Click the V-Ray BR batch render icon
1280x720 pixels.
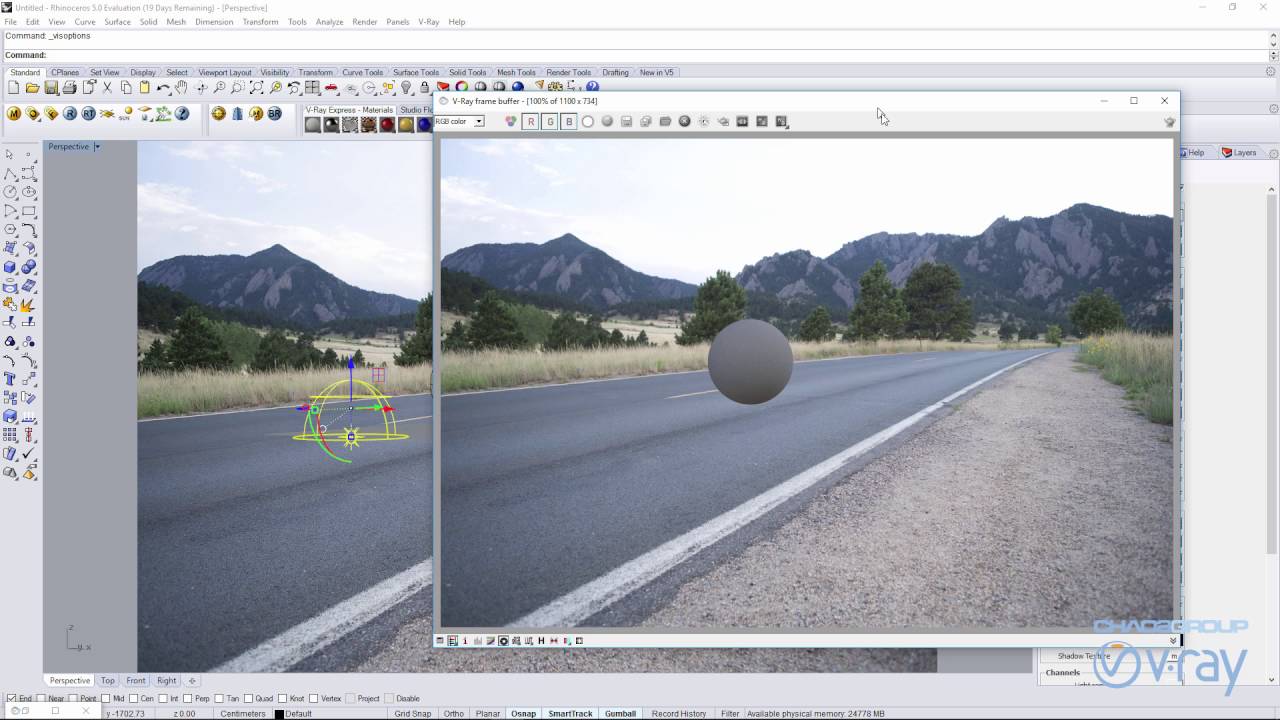tap(274, 114)
